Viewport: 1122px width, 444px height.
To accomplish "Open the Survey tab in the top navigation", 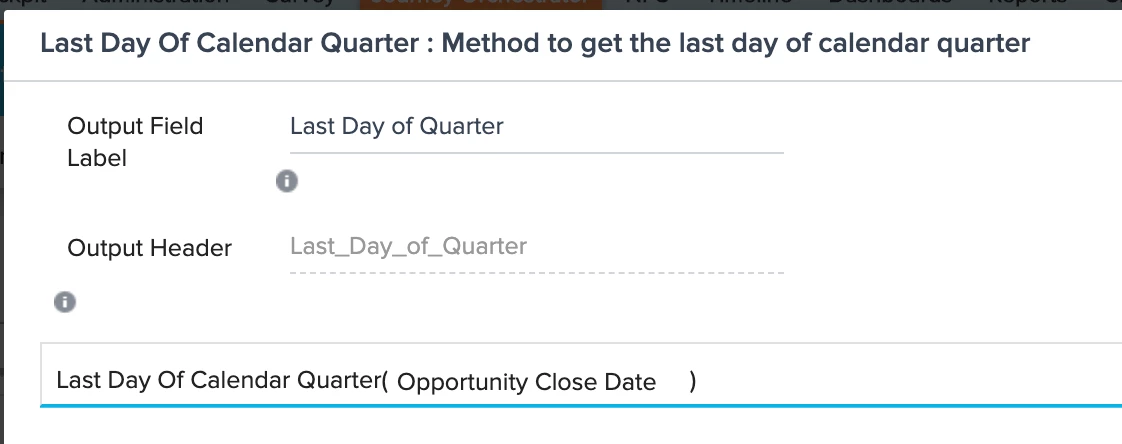I will [x=300, y=3].
